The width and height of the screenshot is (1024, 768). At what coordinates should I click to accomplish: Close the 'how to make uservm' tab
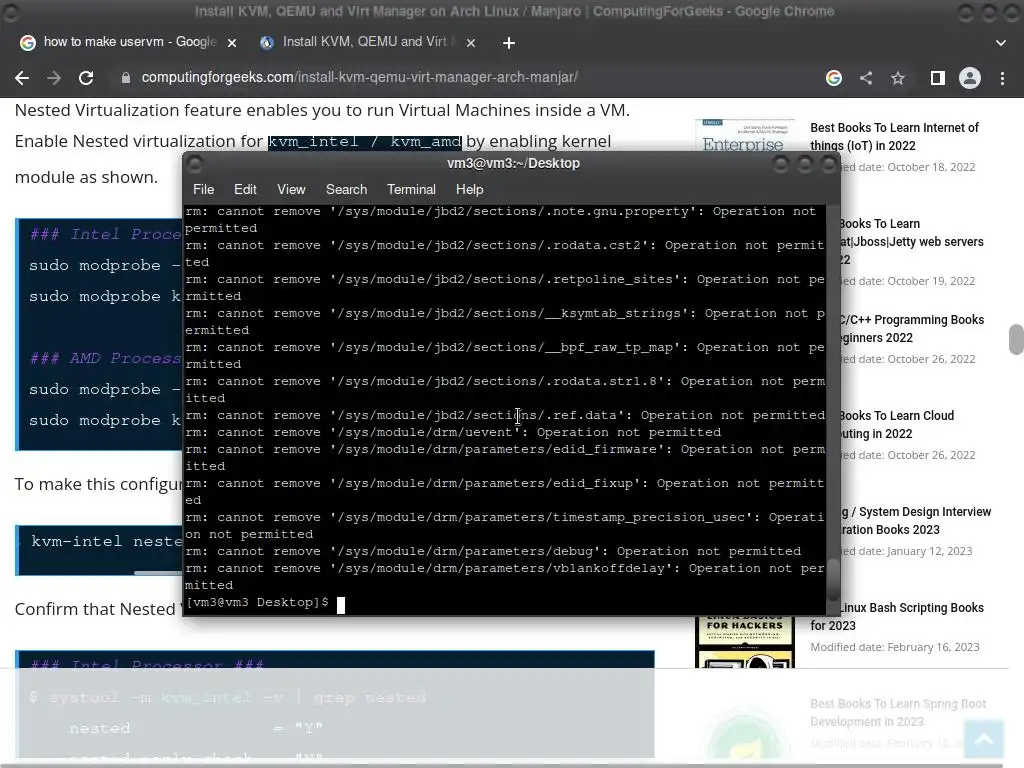click(232, 43)
